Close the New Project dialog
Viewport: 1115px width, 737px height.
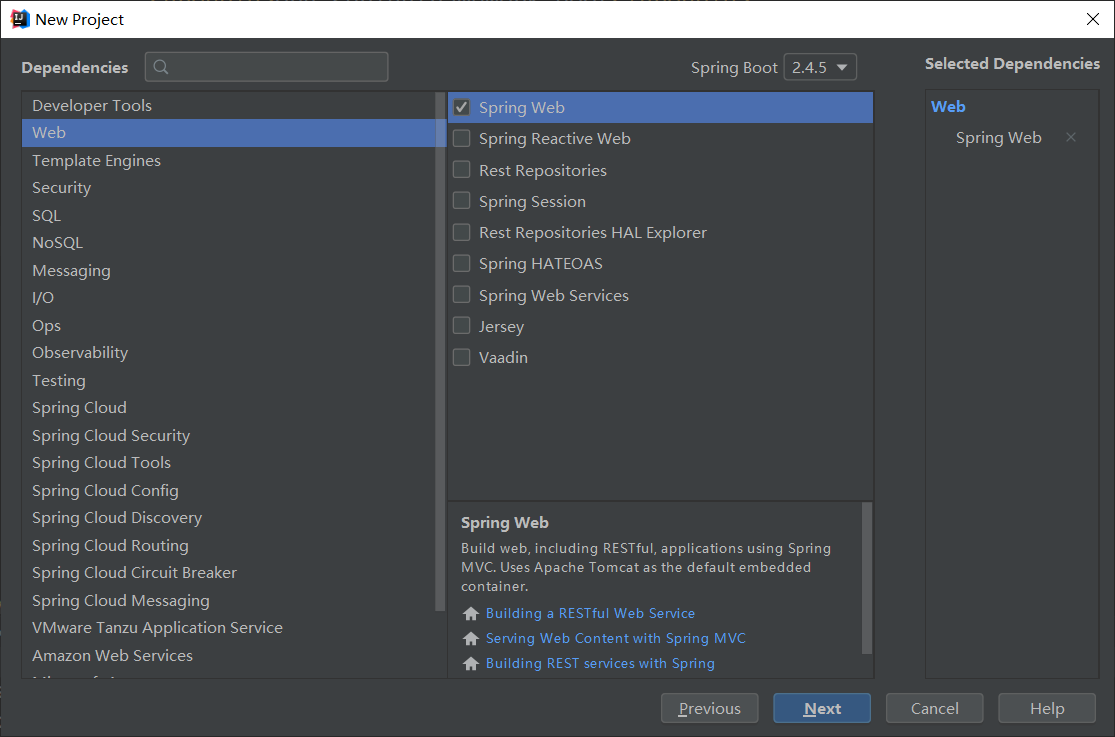coord(1093,19)
